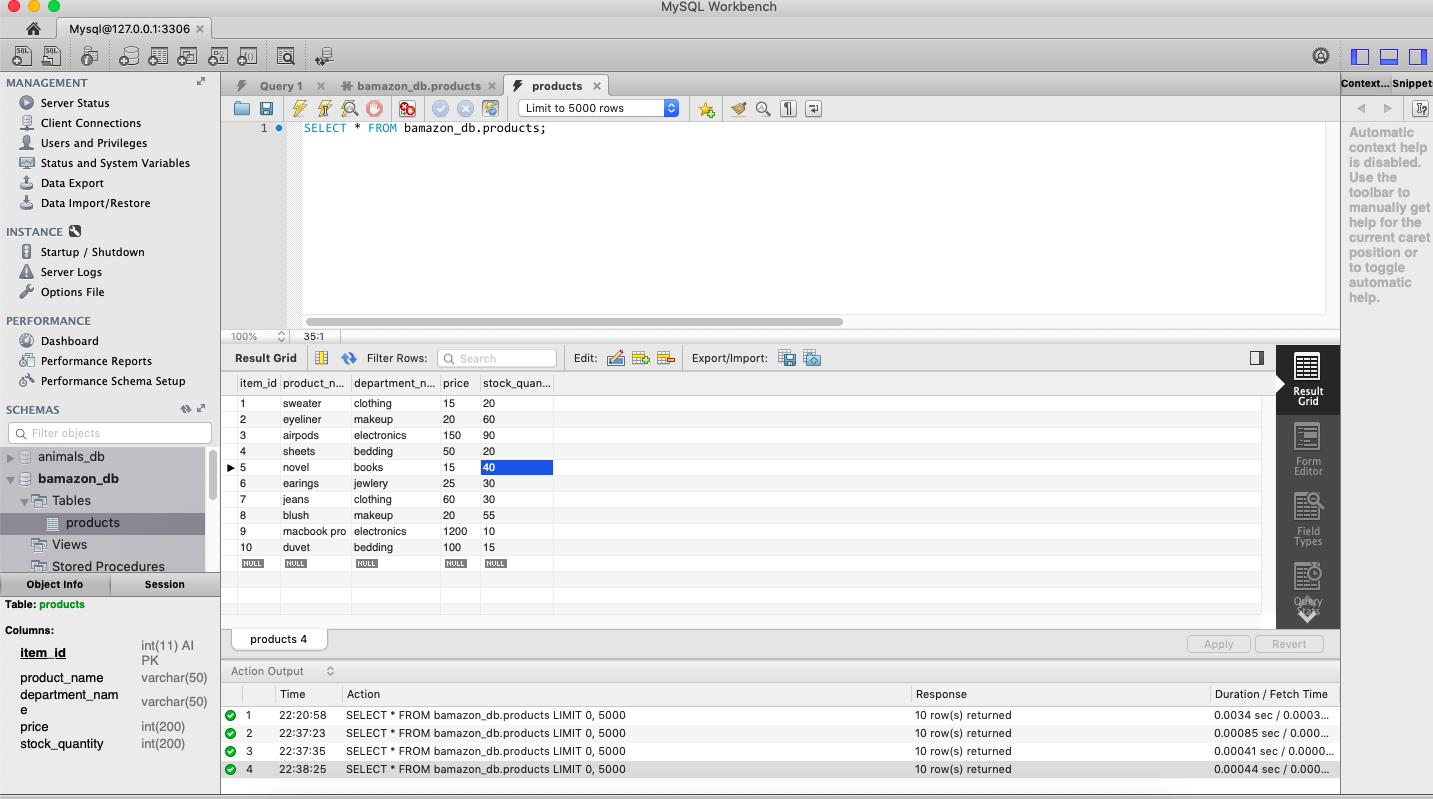Image resolution: width=1433 pixels, height=799 pixels.
Task: Collapse the bamazon_db schema
Action: pos(11,479)
